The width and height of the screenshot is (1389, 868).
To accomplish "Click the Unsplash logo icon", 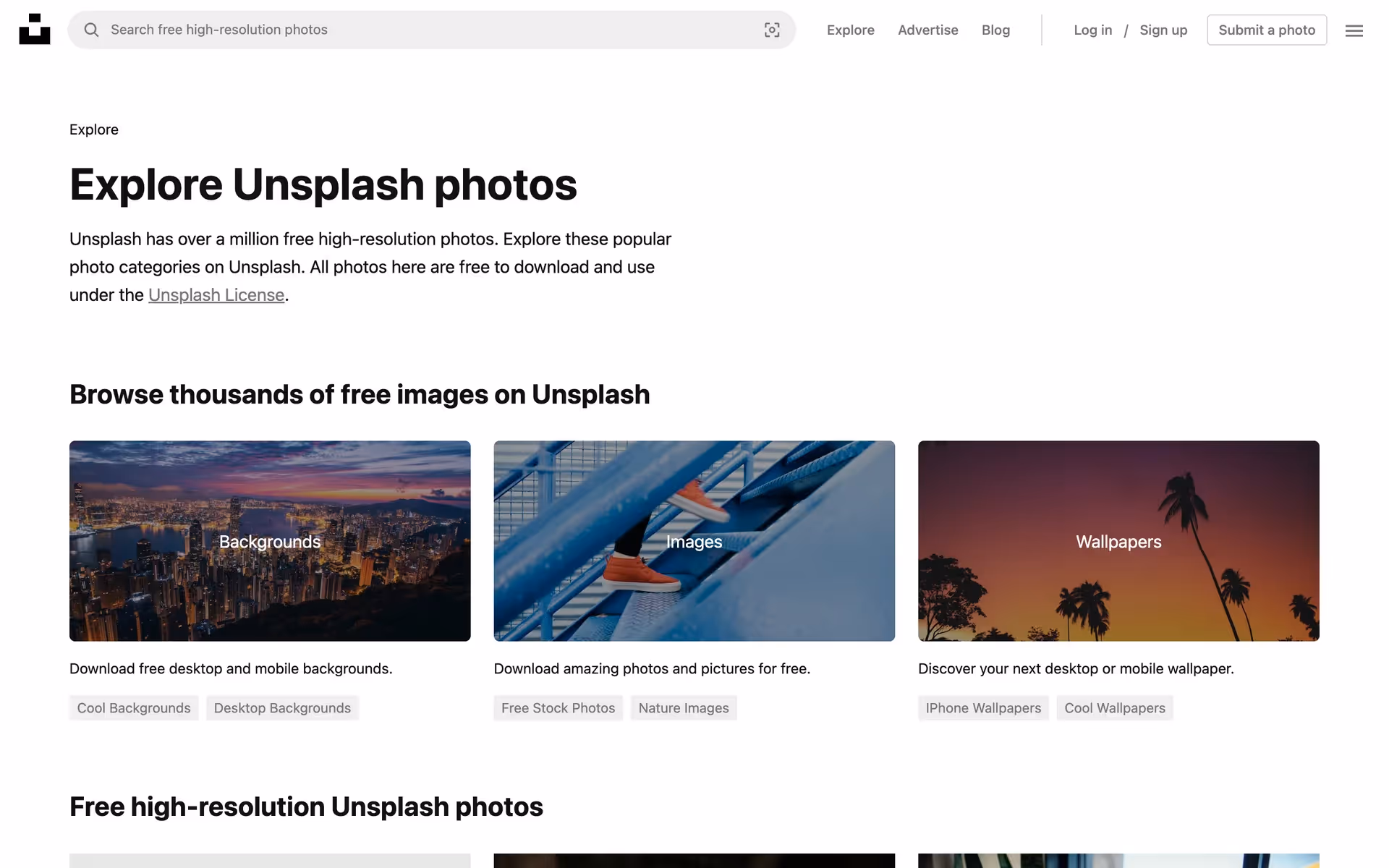I will pos(34,30).
